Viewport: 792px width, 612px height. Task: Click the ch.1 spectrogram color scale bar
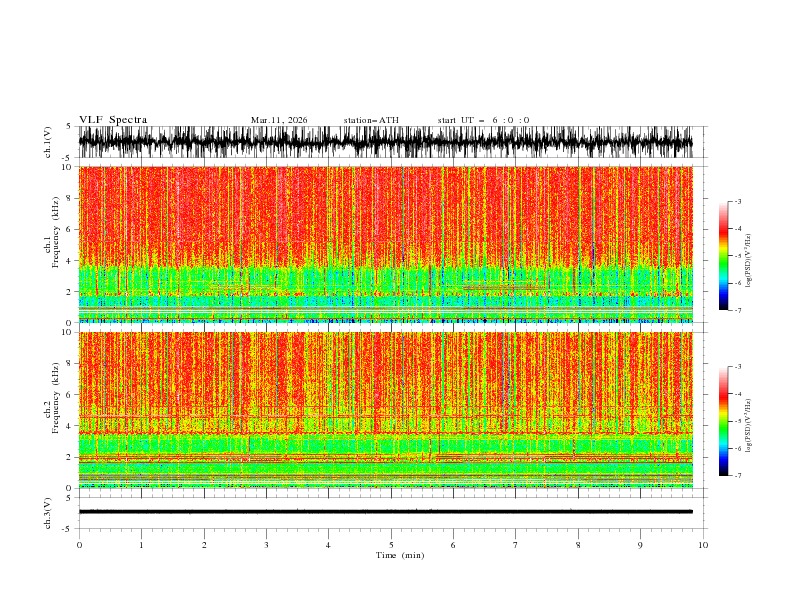[x=723, y=255]
